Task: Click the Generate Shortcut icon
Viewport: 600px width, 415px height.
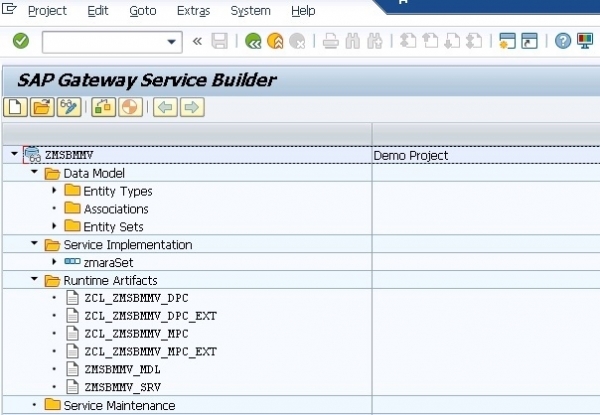Action: pos(530,41)
